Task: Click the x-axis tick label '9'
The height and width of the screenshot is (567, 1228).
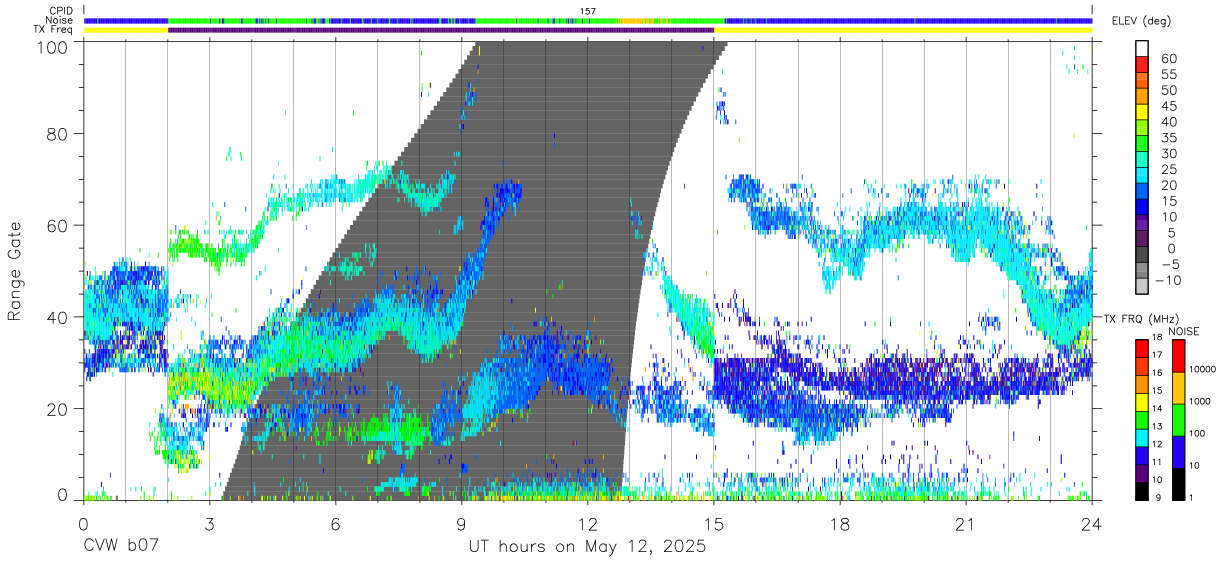Action: pyautogui.click(x=462, y=524)
